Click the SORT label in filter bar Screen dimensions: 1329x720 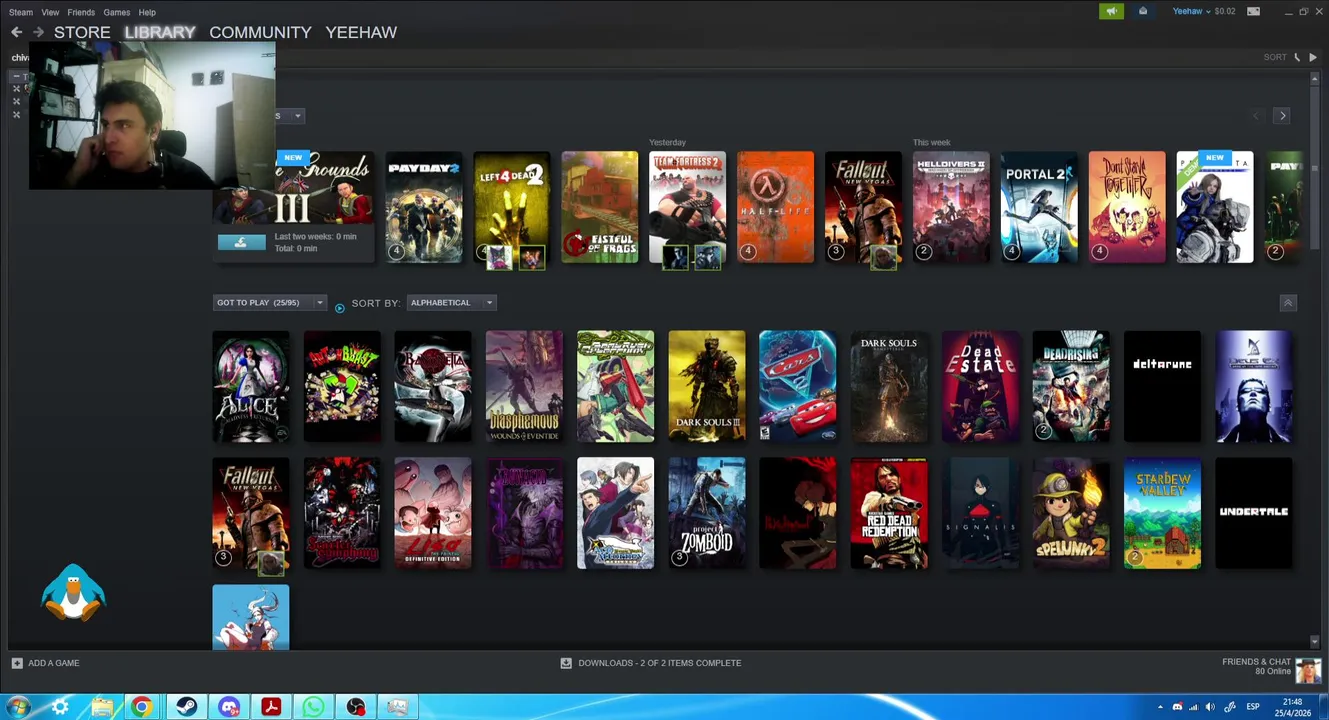1275,57
